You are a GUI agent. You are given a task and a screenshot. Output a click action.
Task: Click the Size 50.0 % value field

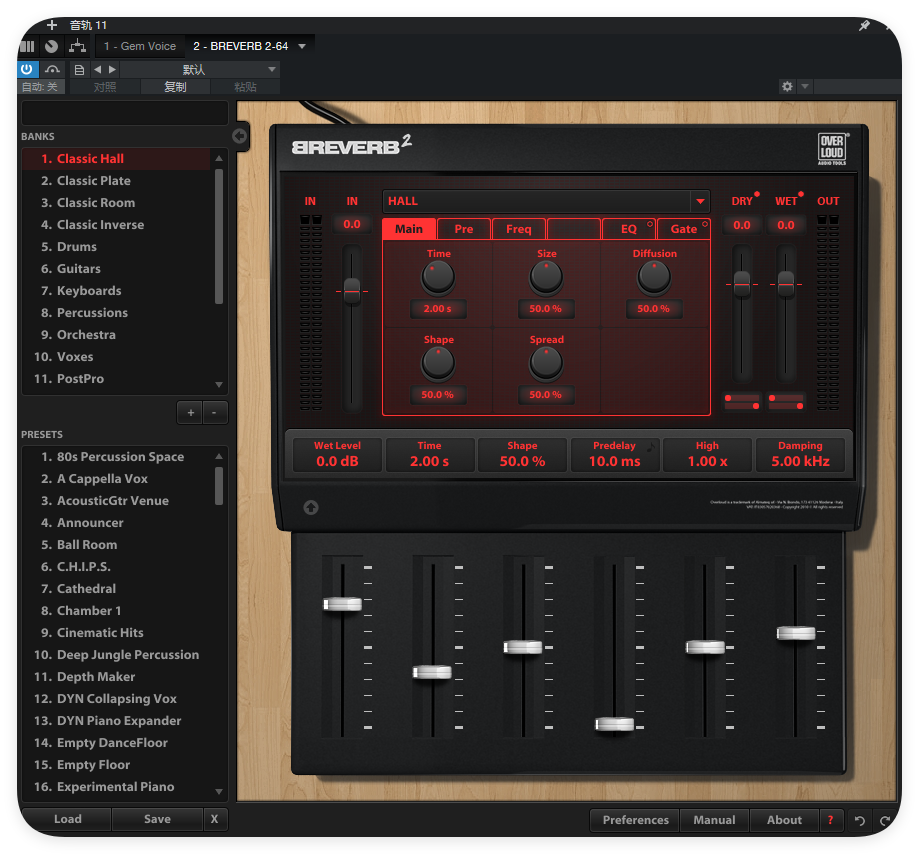546,309
